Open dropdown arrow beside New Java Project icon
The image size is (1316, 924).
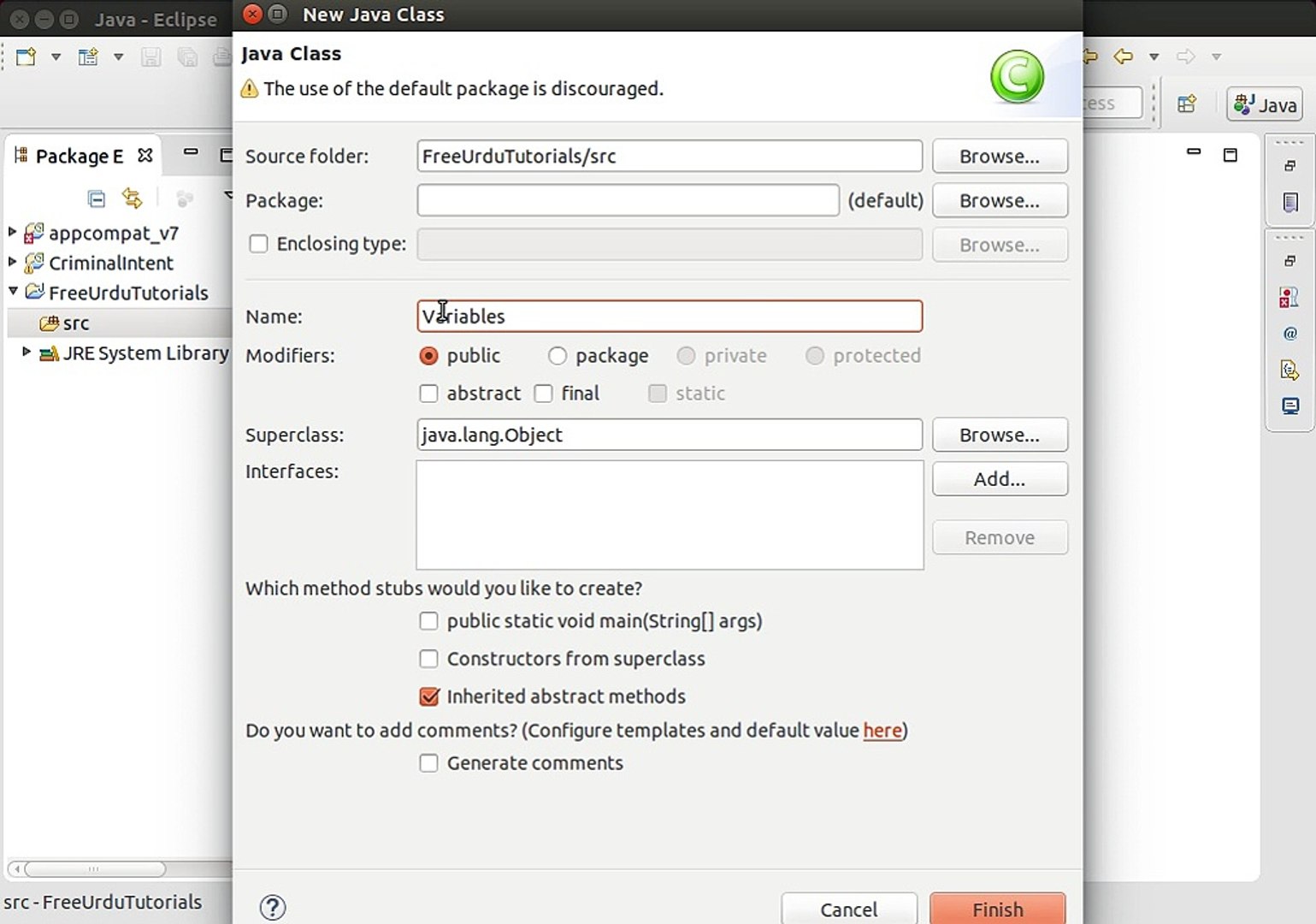tap(119, 57)
